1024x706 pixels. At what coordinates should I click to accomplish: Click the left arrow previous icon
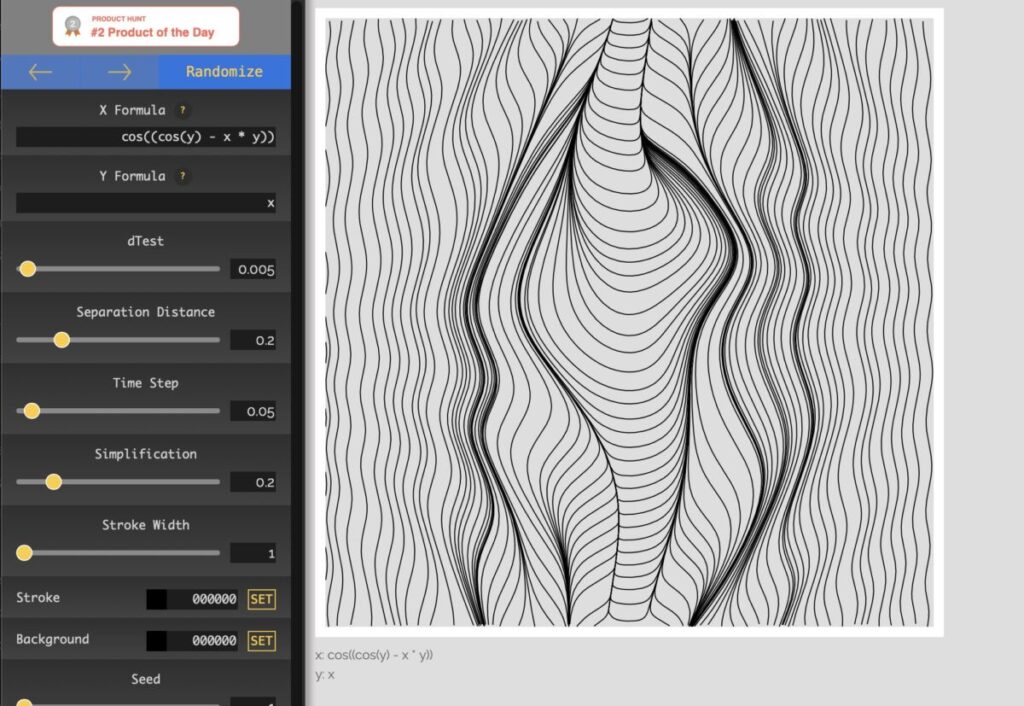pos(40,72)
